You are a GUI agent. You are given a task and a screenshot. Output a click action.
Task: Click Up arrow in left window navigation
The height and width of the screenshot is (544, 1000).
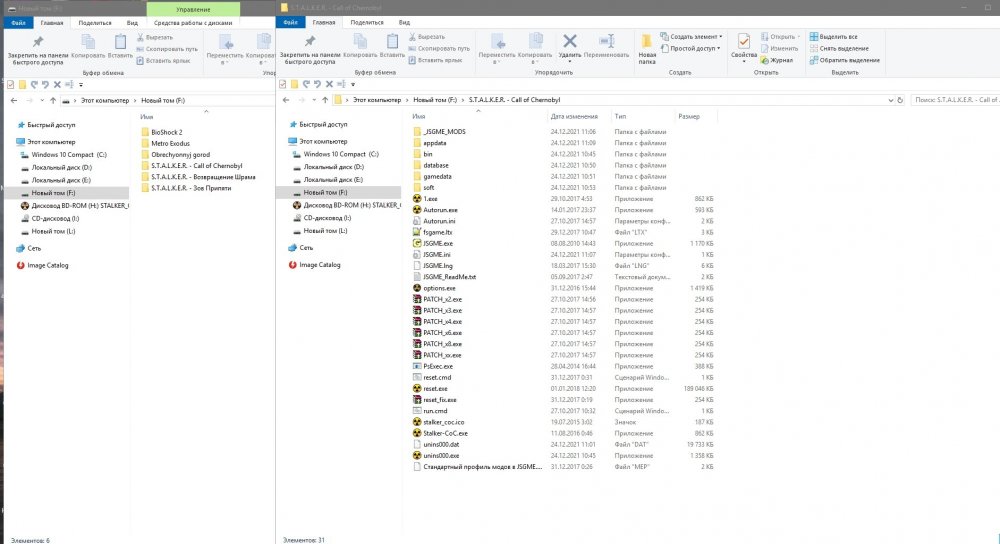pyautogui.click(x=53, y=101)
